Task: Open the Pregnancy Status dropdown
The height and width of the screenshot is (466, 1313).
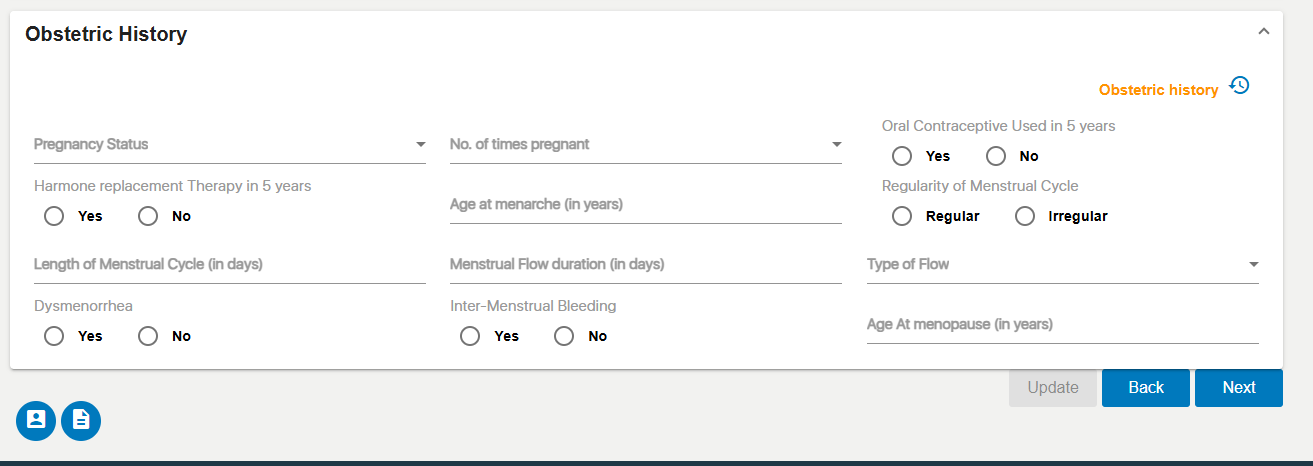Action: [230, 144]
